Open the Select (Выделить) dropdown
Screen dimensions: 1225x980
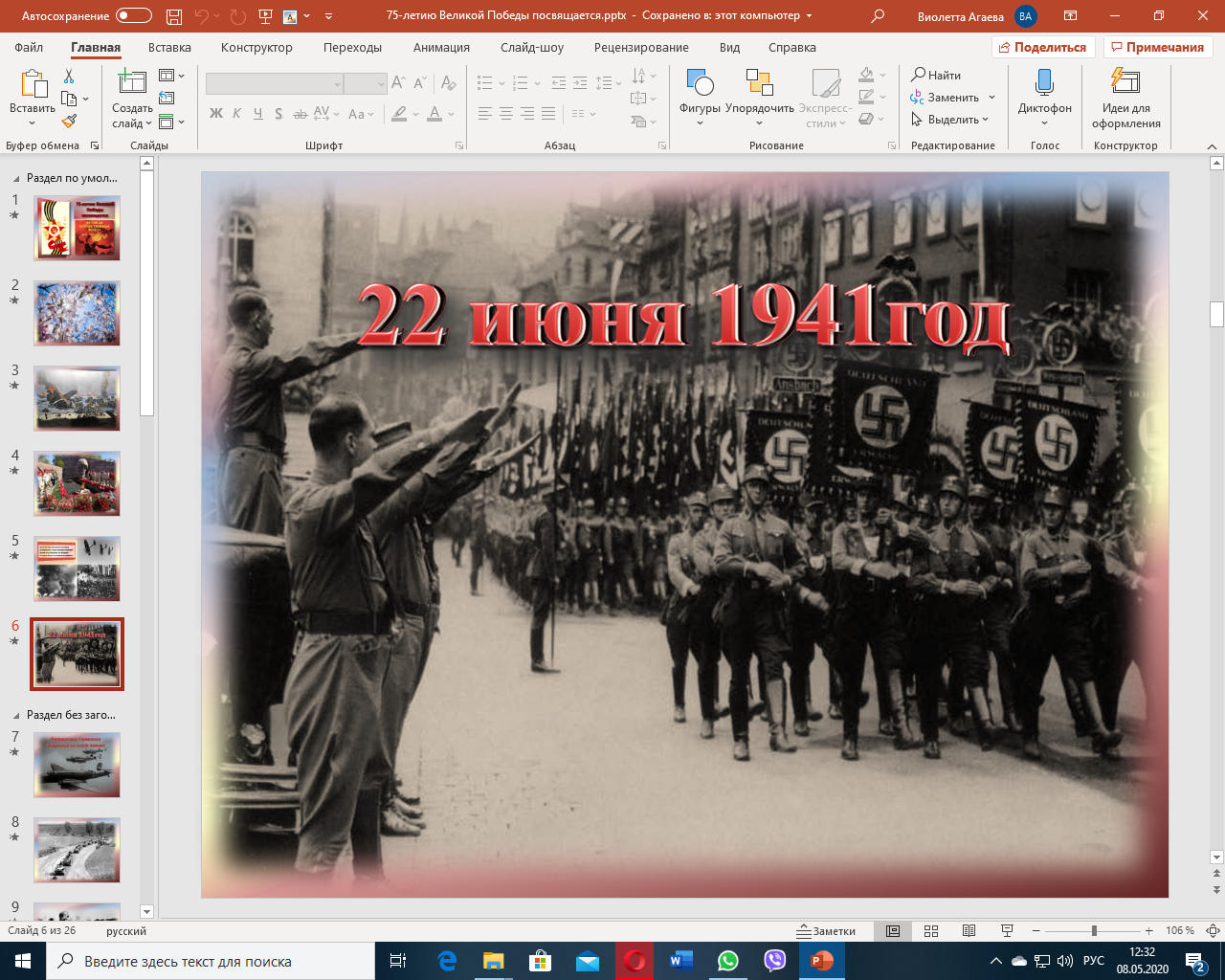click(949, 120)
